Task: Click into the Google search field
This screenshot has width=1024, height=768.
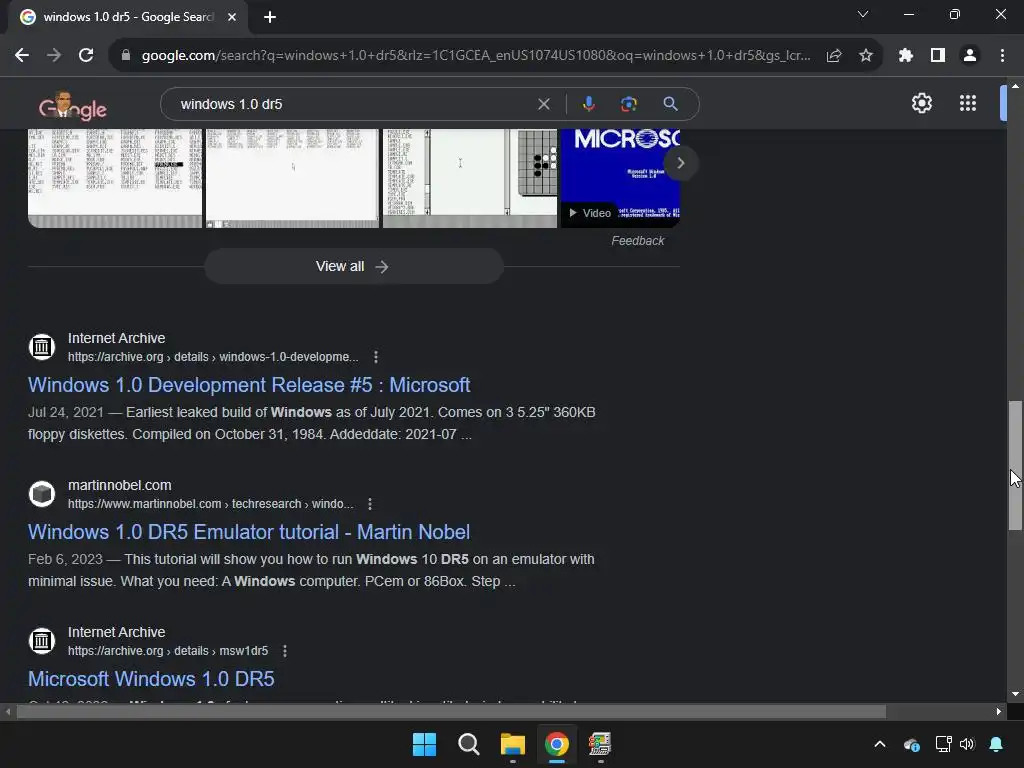Action: [353, 104]
